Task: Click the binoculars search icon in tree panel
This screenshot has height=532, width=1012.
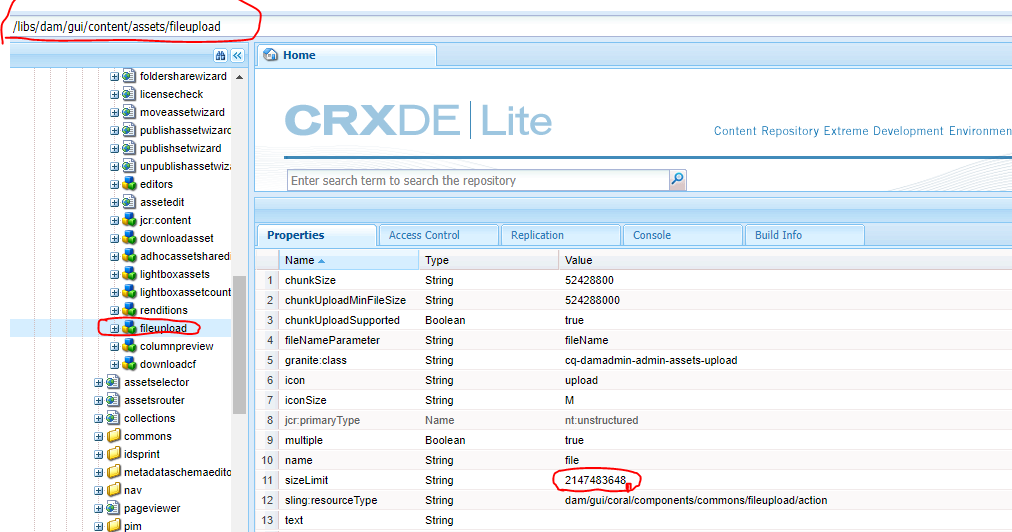Action: (220, 56)
